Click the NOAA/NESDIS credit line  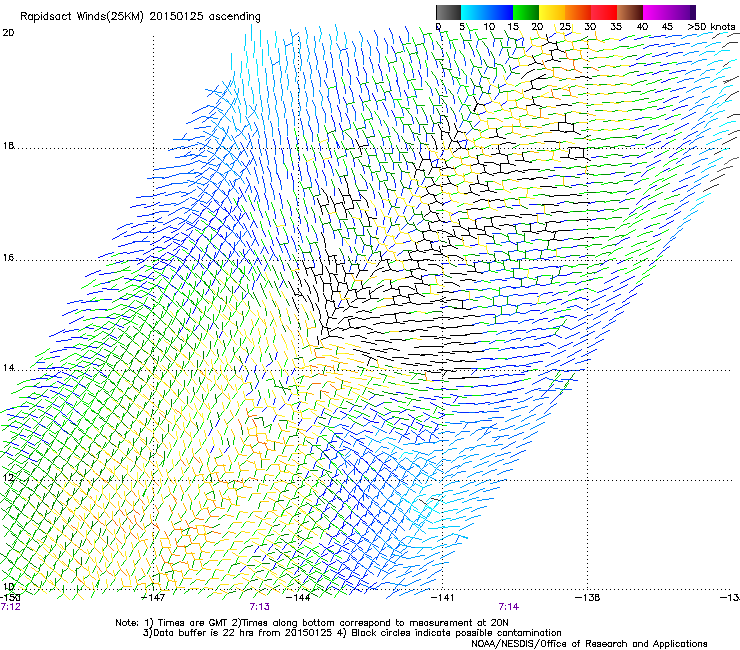pos(589,644)
